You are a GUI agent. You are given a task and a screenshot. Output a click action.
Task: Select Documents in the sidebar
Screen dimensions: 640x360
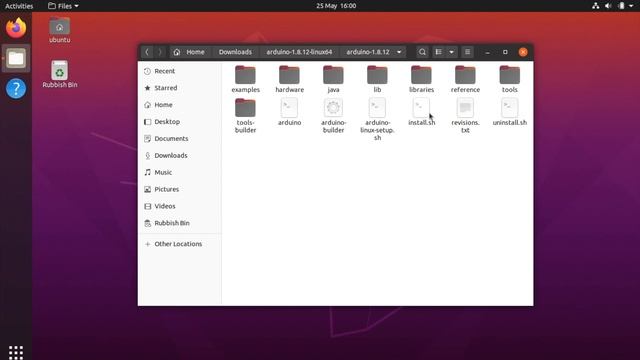tap(180, 138)
